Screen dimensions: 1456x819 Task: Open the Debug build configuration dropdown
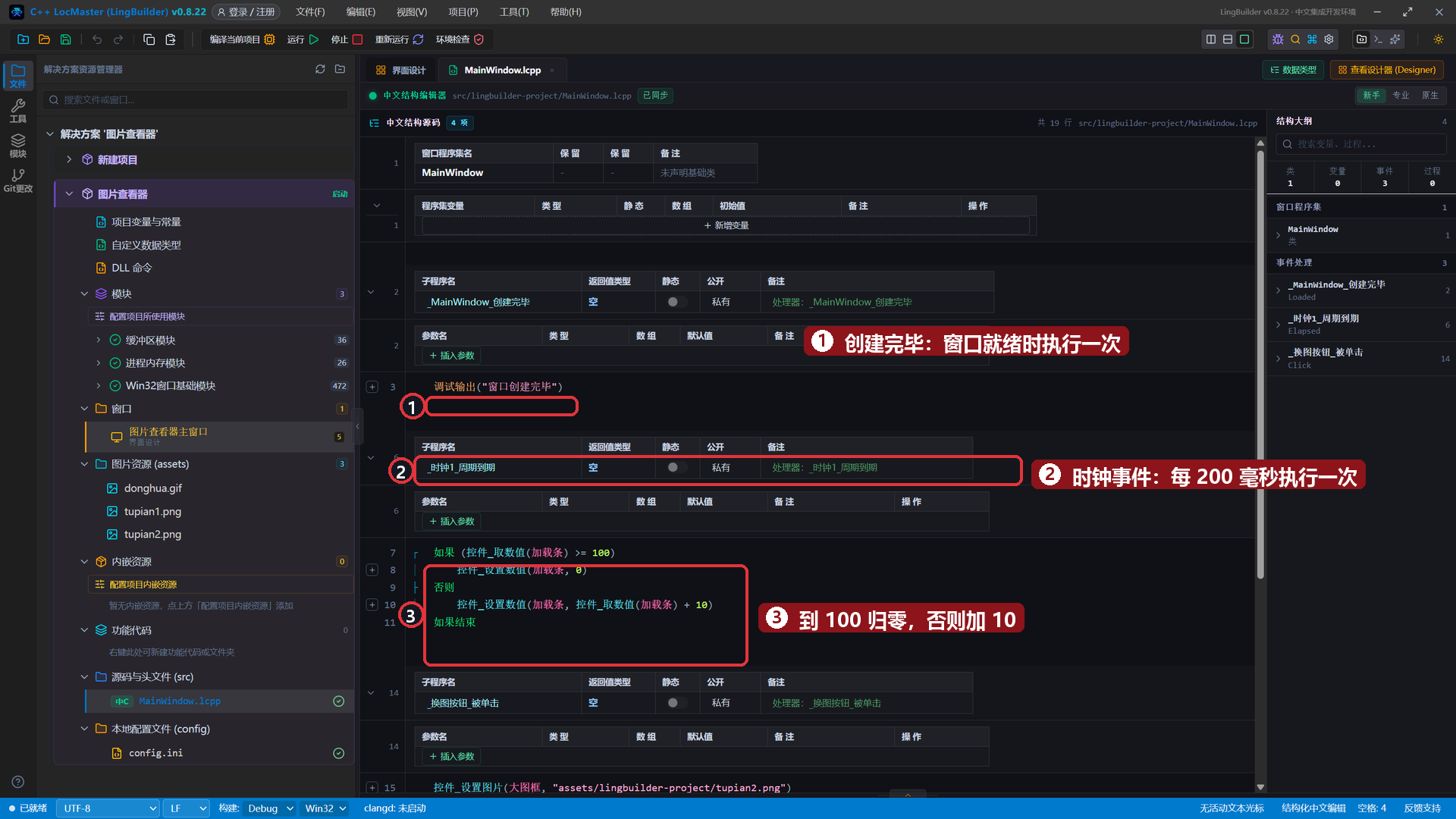(270, 808)
